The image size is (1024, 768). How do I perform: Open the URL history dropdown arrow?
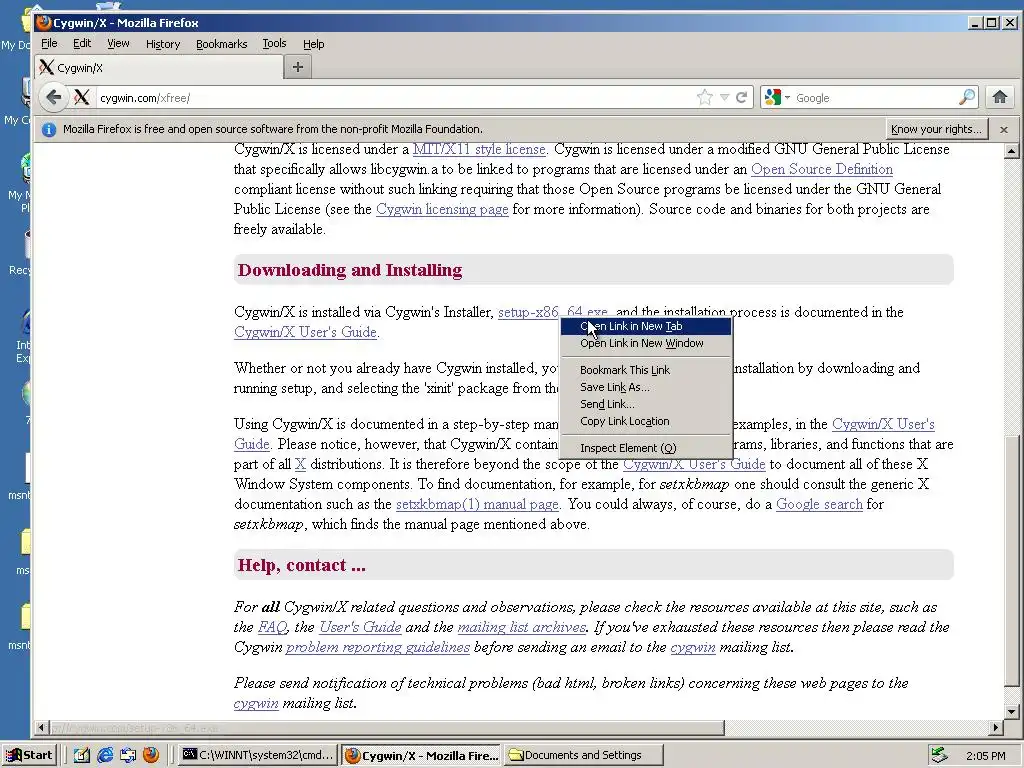[x=724, y=98]
